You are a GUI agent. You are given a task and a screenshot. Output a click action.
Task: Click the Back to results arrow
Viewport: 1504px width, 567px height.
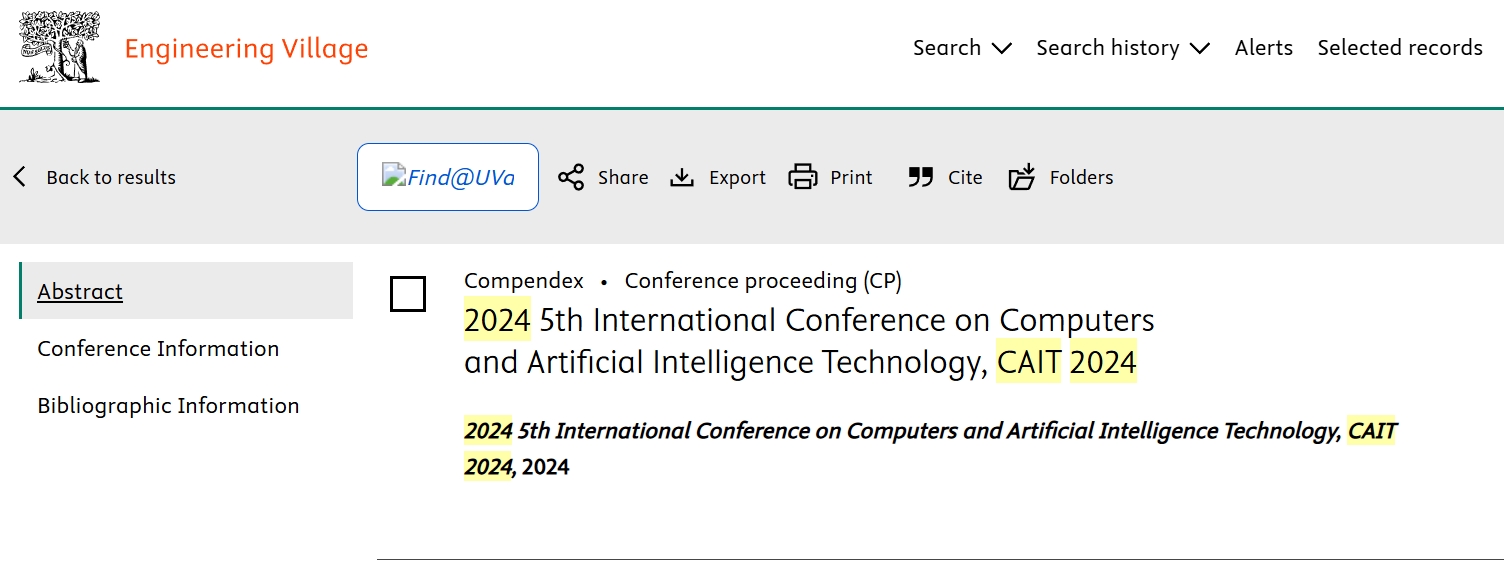click(x=19, y=177)
